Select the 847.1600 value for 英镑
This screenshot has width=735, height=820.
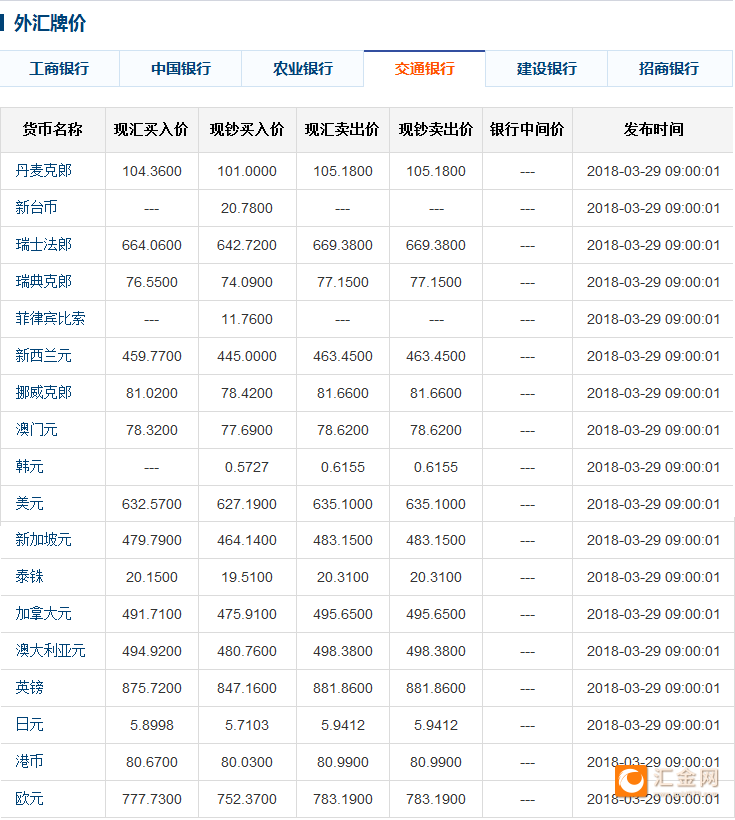247,688
